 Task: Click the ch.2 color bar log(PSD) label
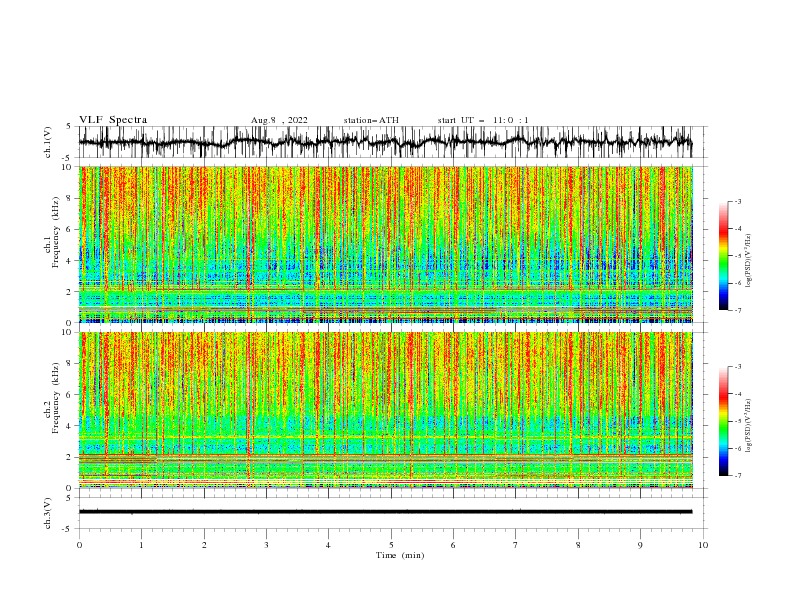pos(748,426)
